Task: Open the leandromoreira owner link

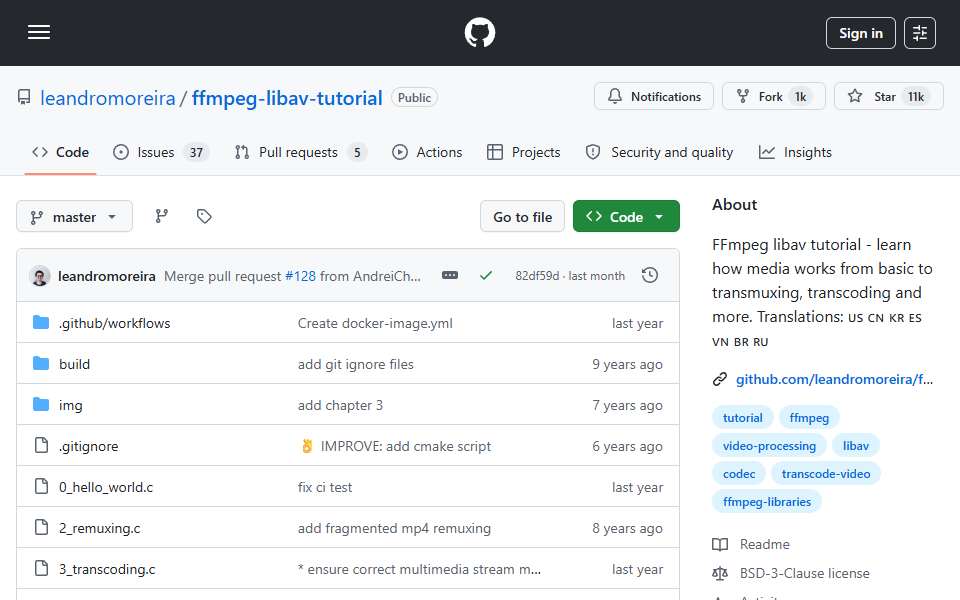Action: 108,98
